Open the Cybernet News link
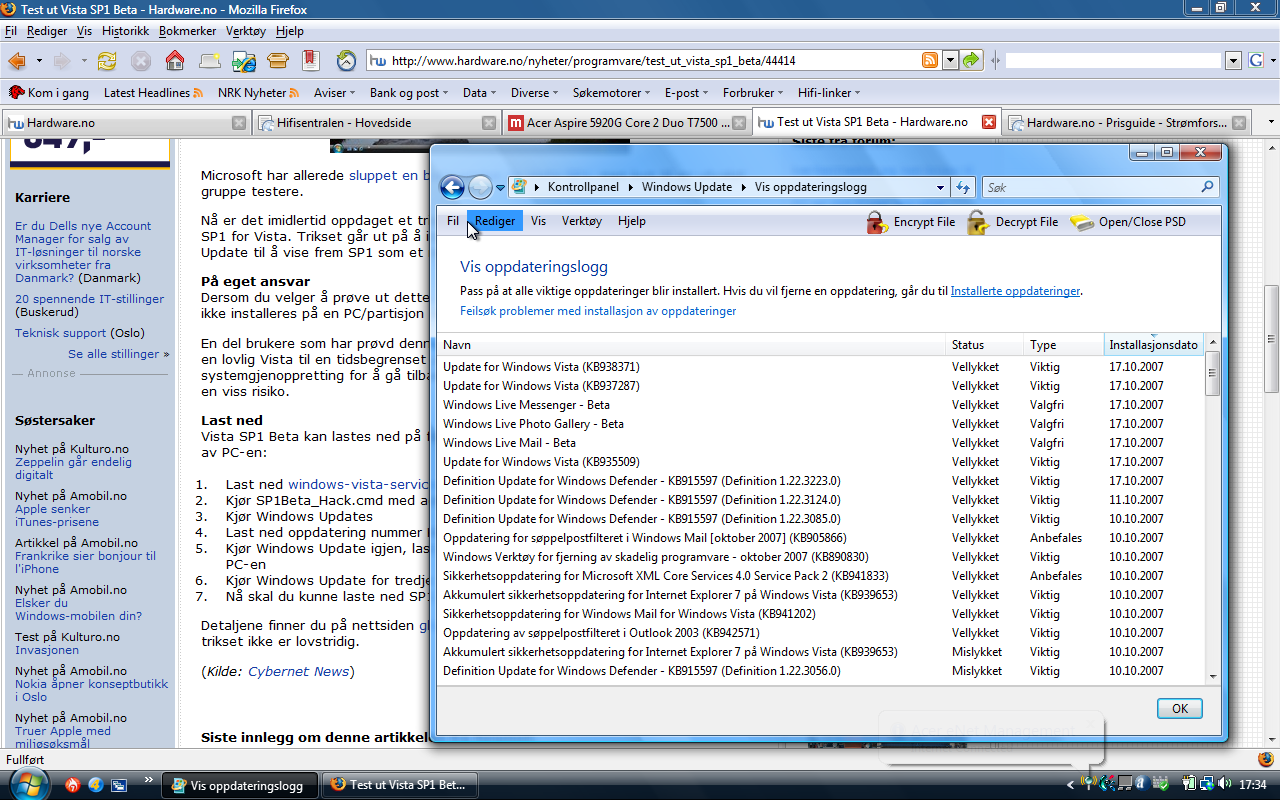This screenshot has height=800, width=1280. 298,671
